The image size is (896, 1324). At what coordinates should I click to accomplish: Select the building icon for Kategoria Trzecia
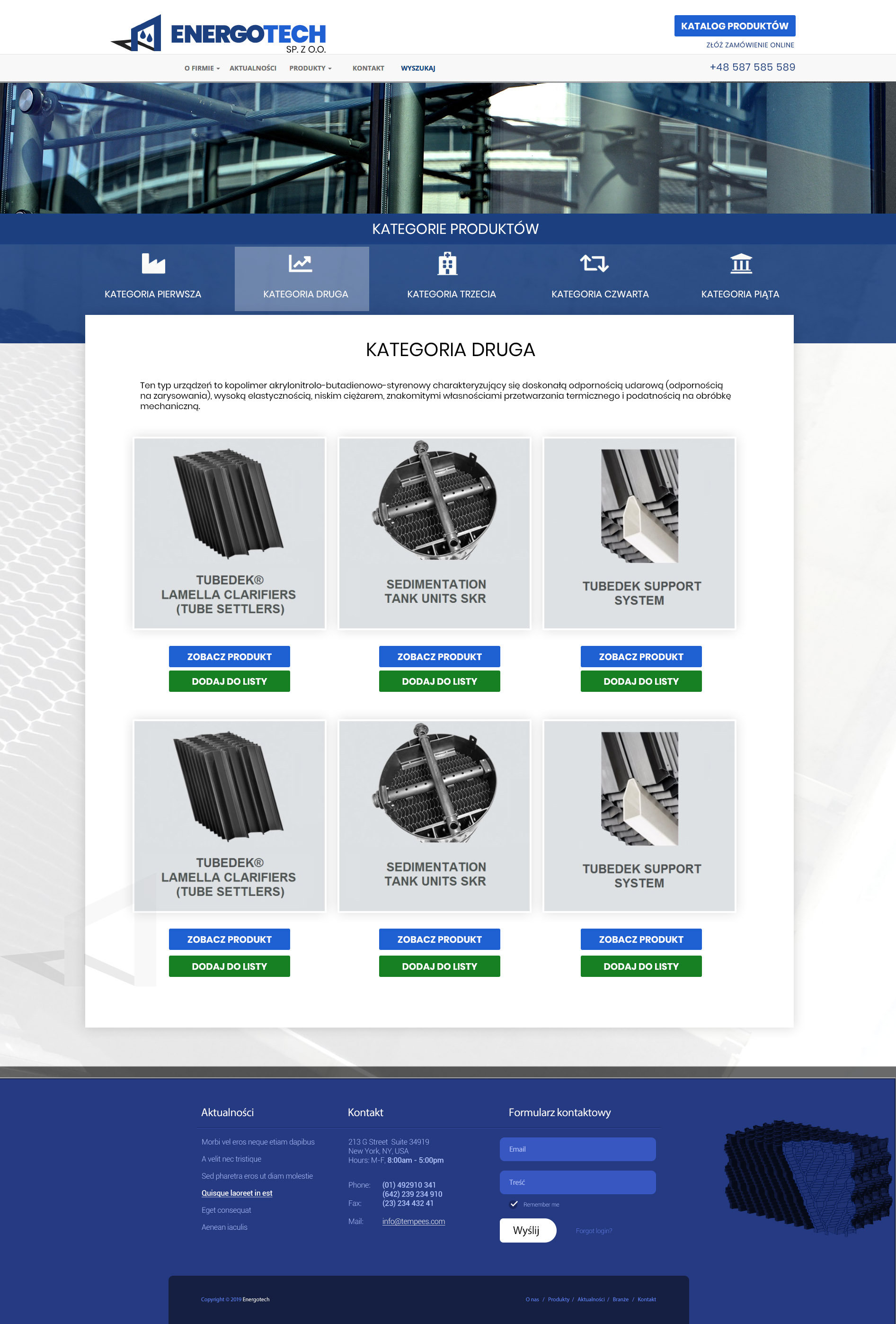[x=447, y=263]
